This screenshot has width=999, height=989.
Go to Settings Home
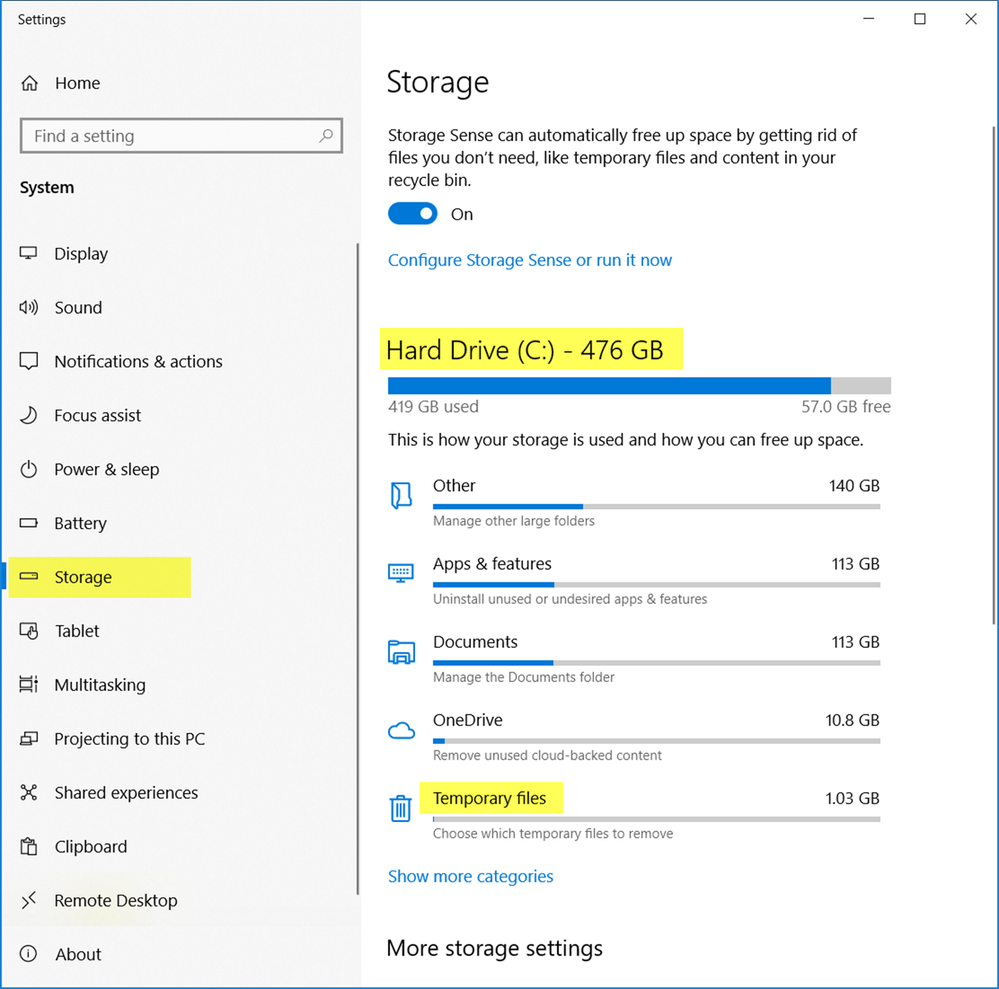point(77,83)
